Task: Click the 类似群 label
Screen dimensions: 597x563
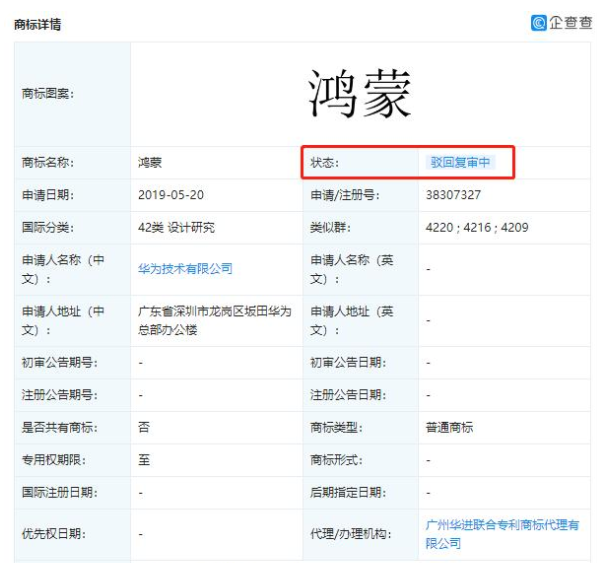Action: (x=330, y=228)
